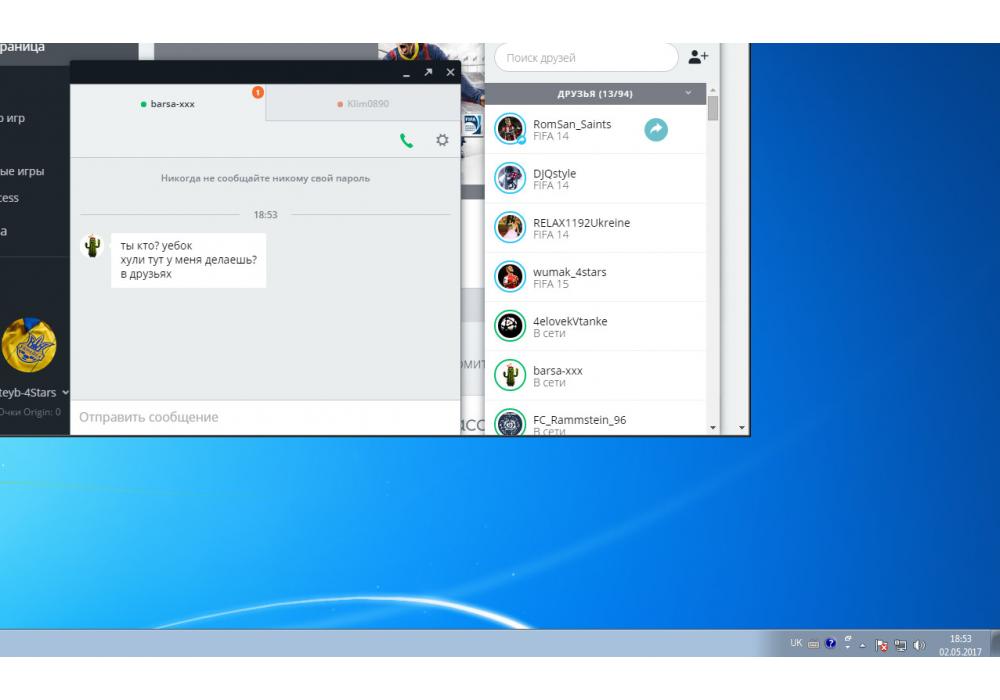Screen dimensions: 1000x700
Task: Collapse the ДРУЗЬЯ (13/94) friends group
Action: click(688, 94)
